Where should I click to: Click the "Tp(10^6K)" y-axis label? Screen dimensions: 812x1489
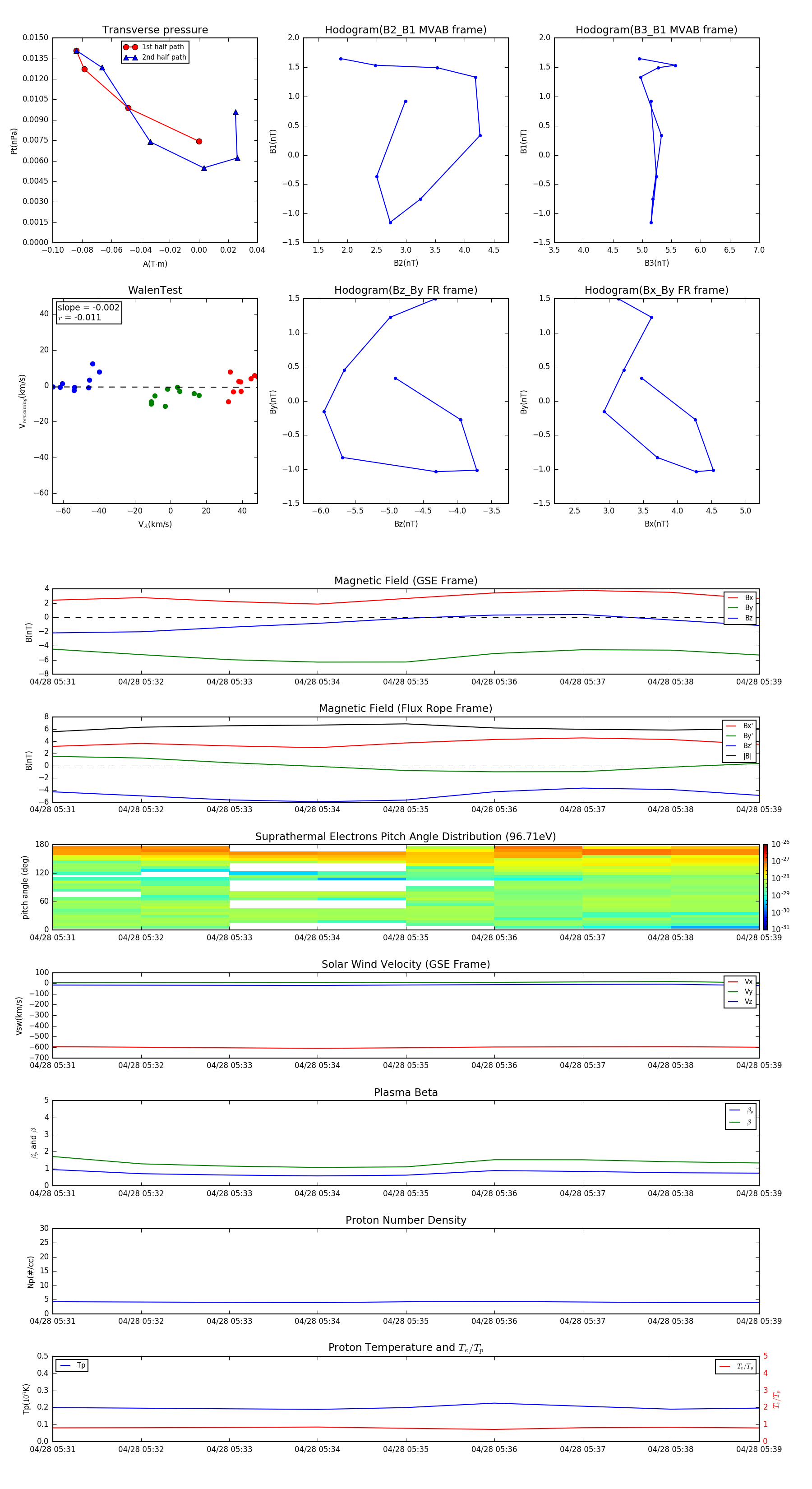point(26,1399)
